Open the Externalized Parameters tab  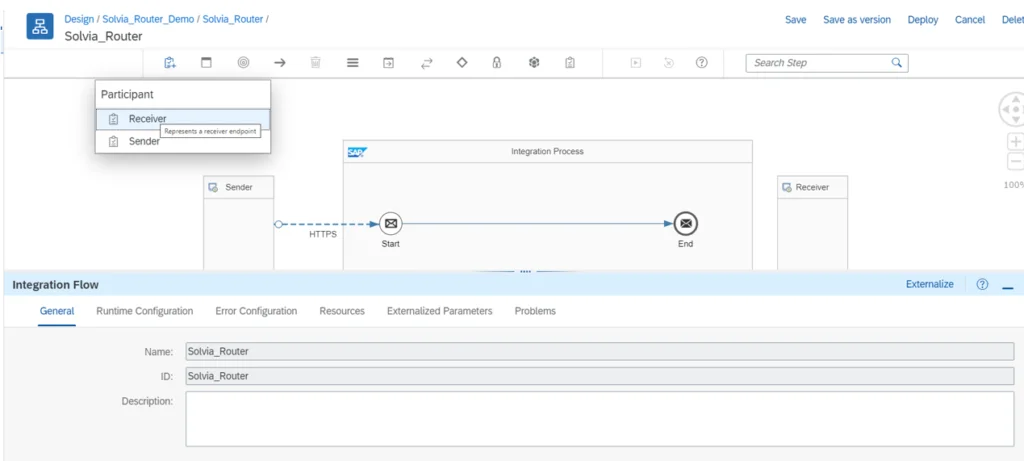(439, 311)
